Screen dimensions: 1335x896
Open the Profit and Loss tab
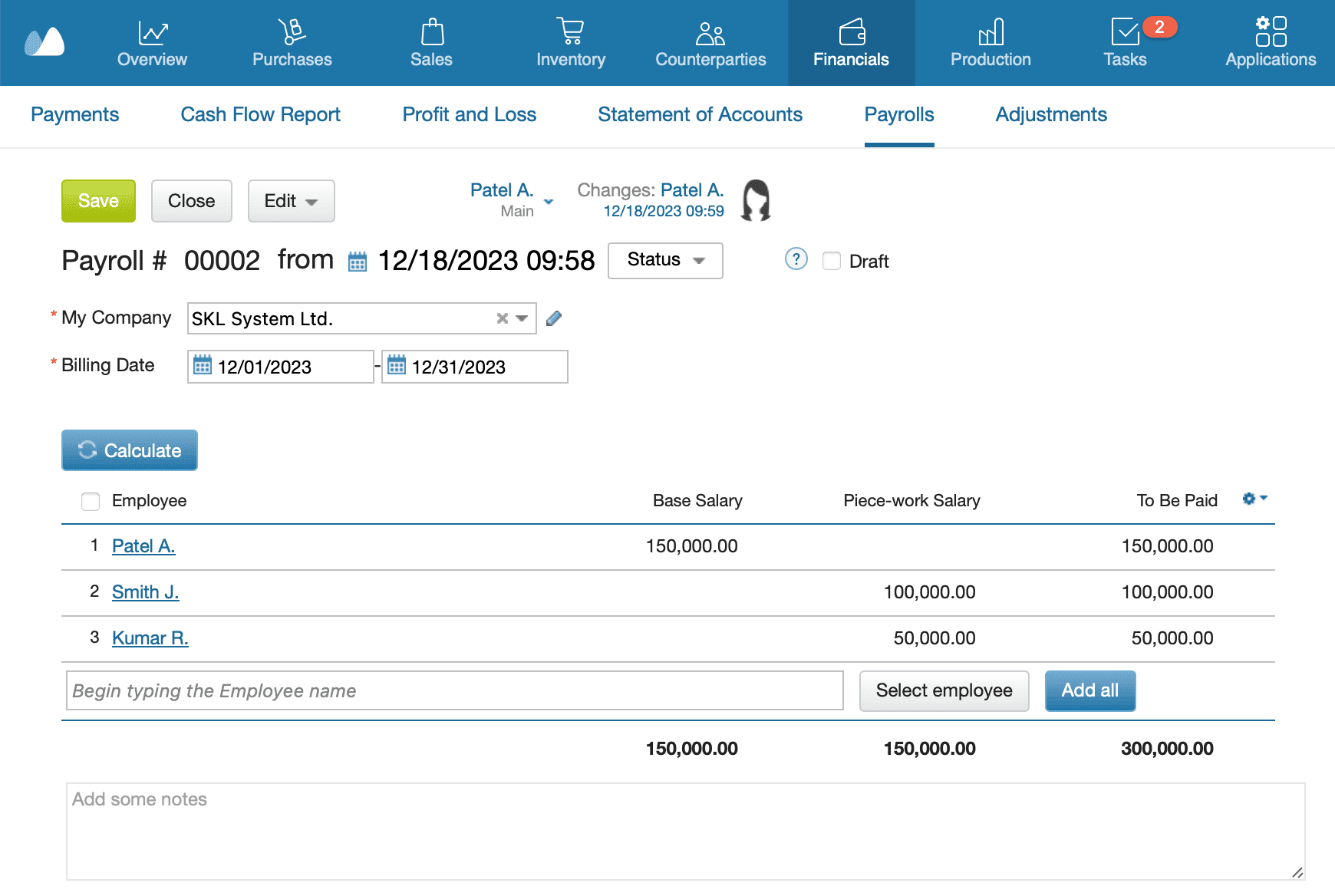pyautogui.click(x=469, y=115)
